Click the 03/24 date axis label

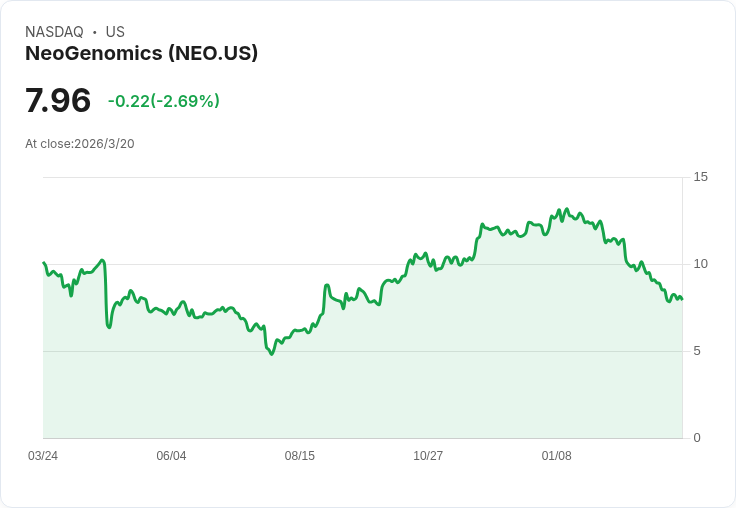click(43, 456)
